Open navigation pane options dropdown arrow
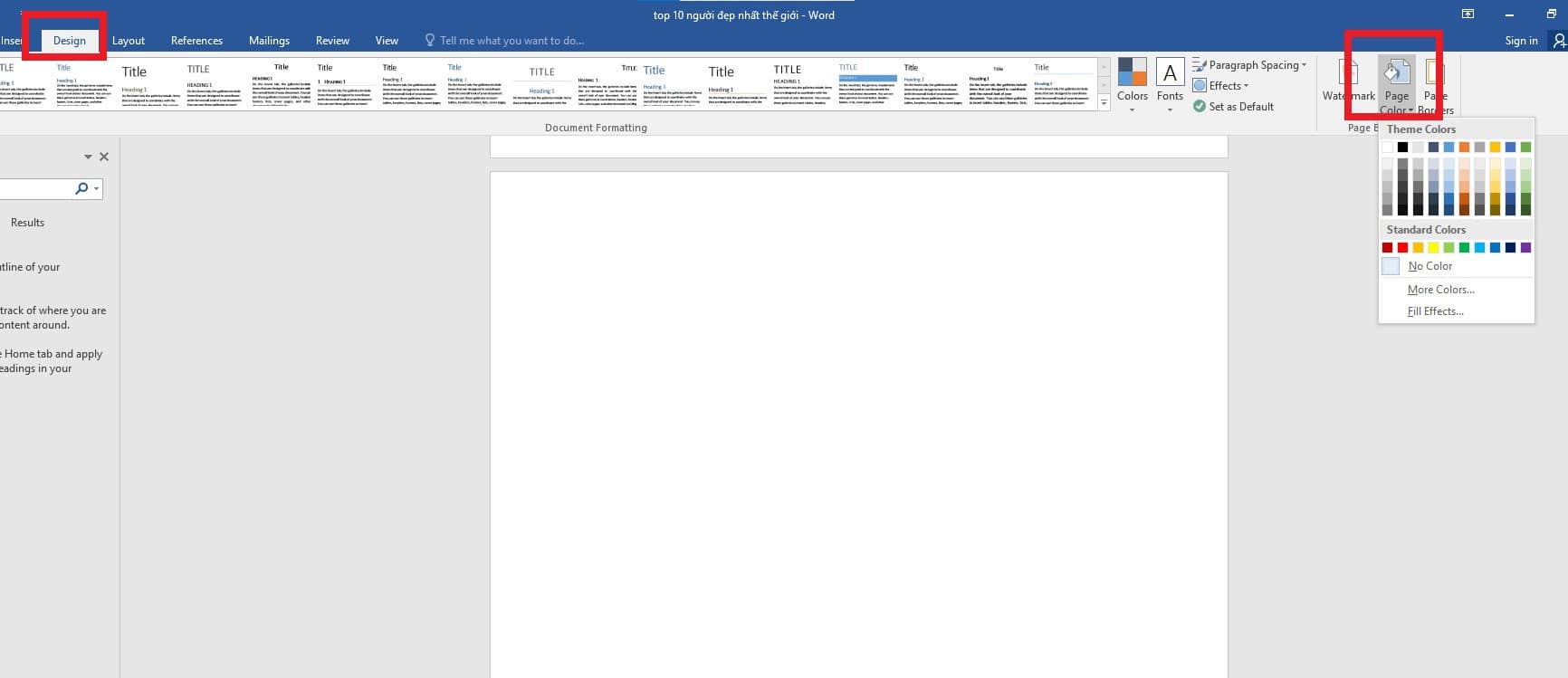 (88, 157)
